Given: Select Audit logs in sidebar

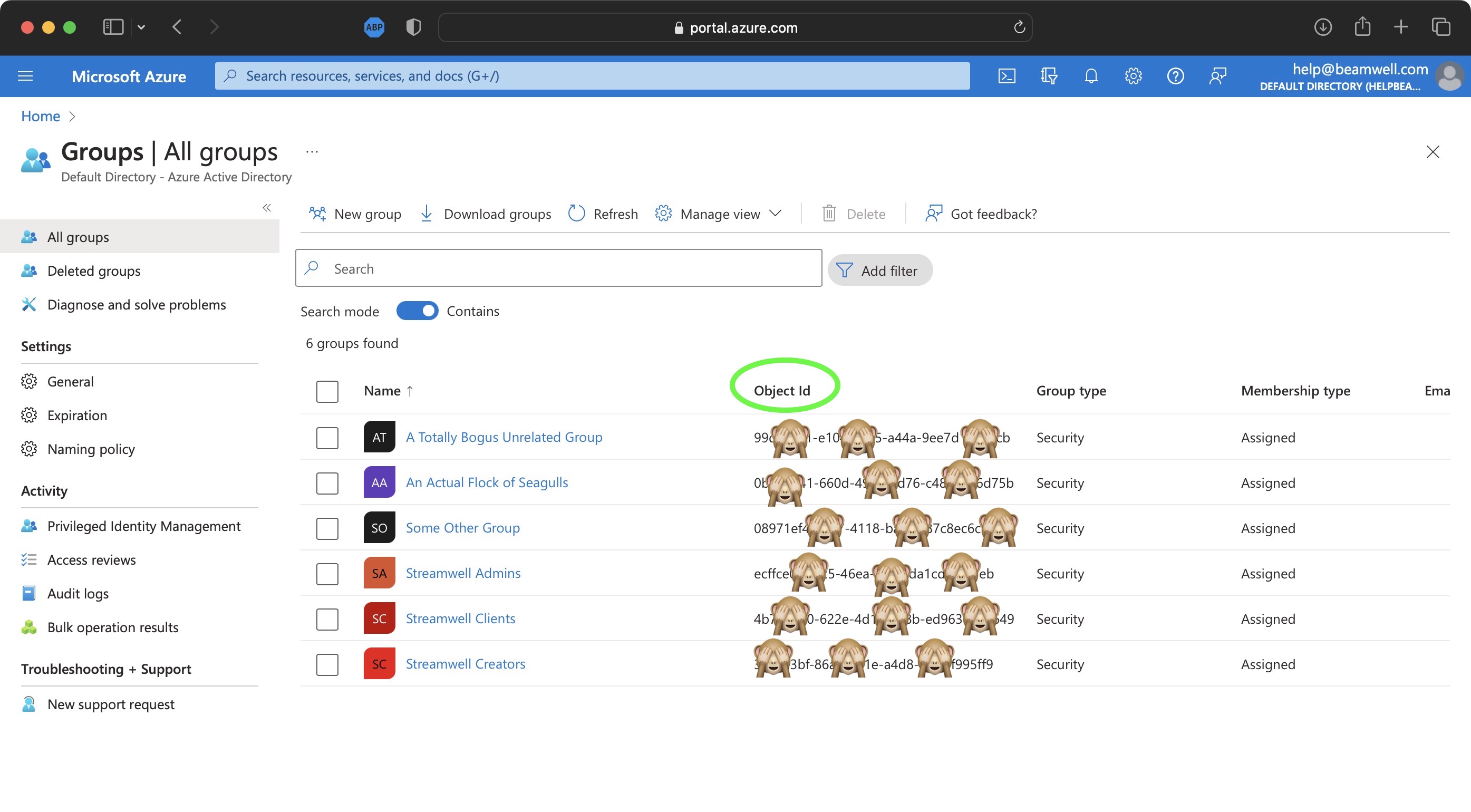Looking at the screenshot, I should click(78, 594).
